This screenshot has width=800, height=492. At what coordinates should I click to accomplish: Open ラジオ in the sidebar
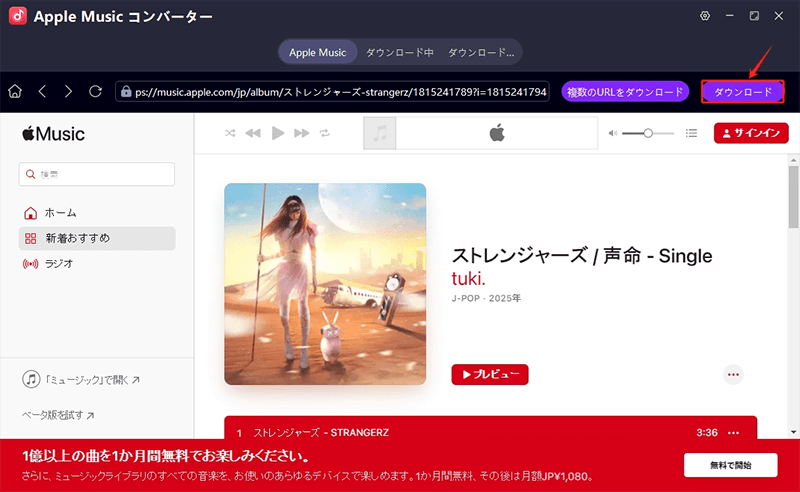(x=97, y=263)
